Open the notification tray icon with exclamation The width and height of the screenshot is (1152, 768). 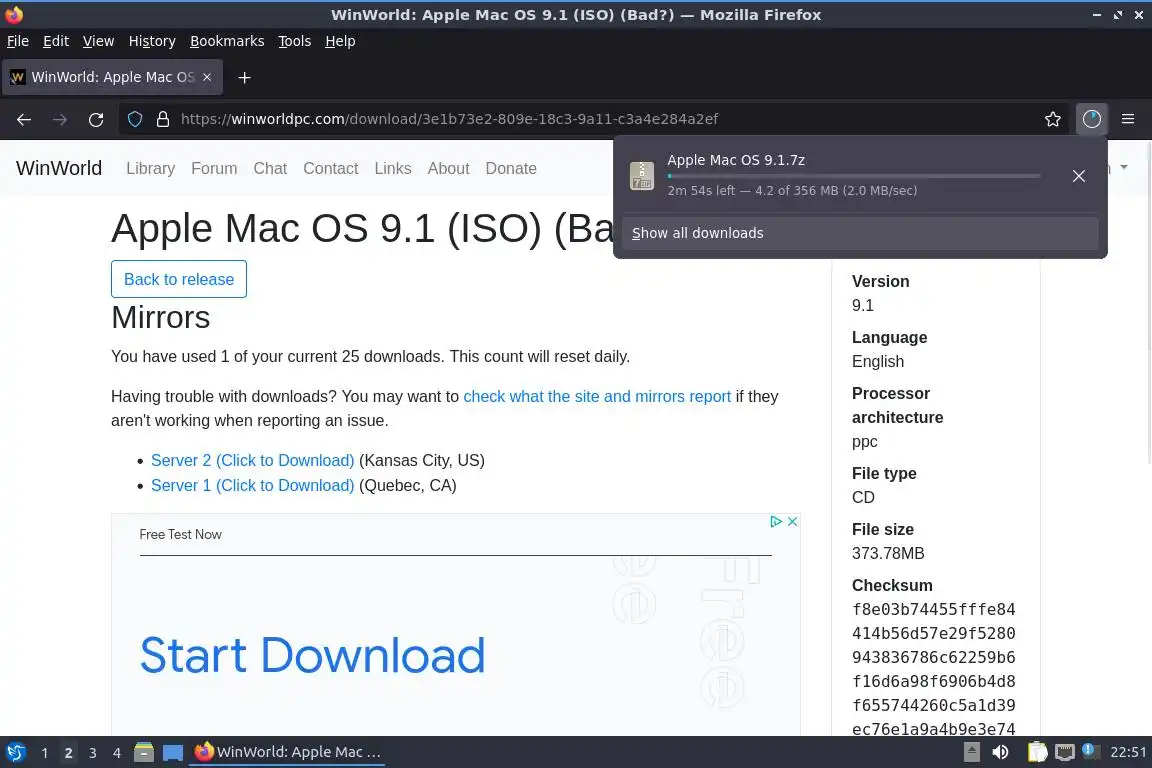(x=1090, y=750)
